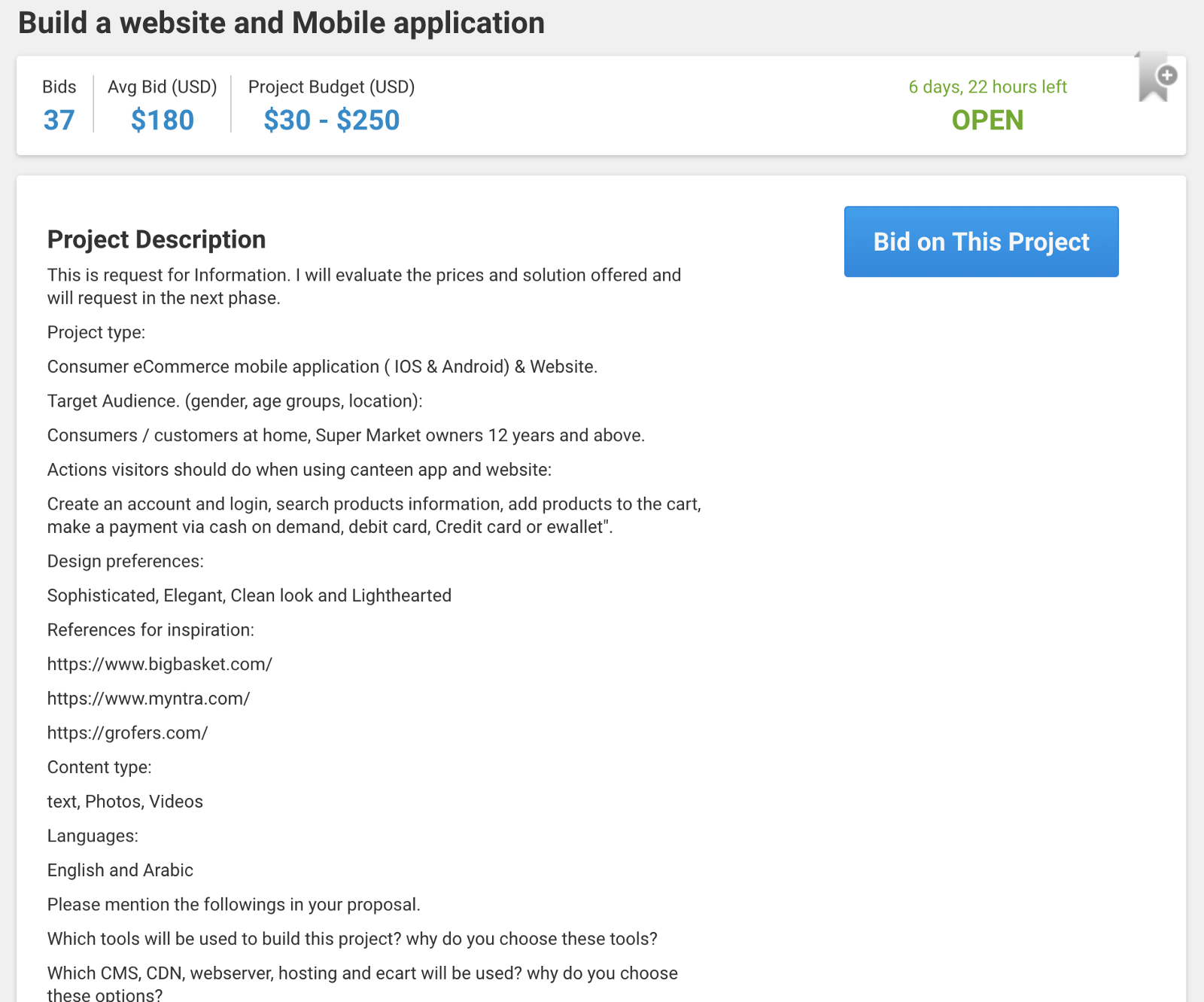The width and height of the screenshot is (1204, 1002).
Task: Click the 'text, Photos, Videos' line
Action: click(x=125, y=802)
